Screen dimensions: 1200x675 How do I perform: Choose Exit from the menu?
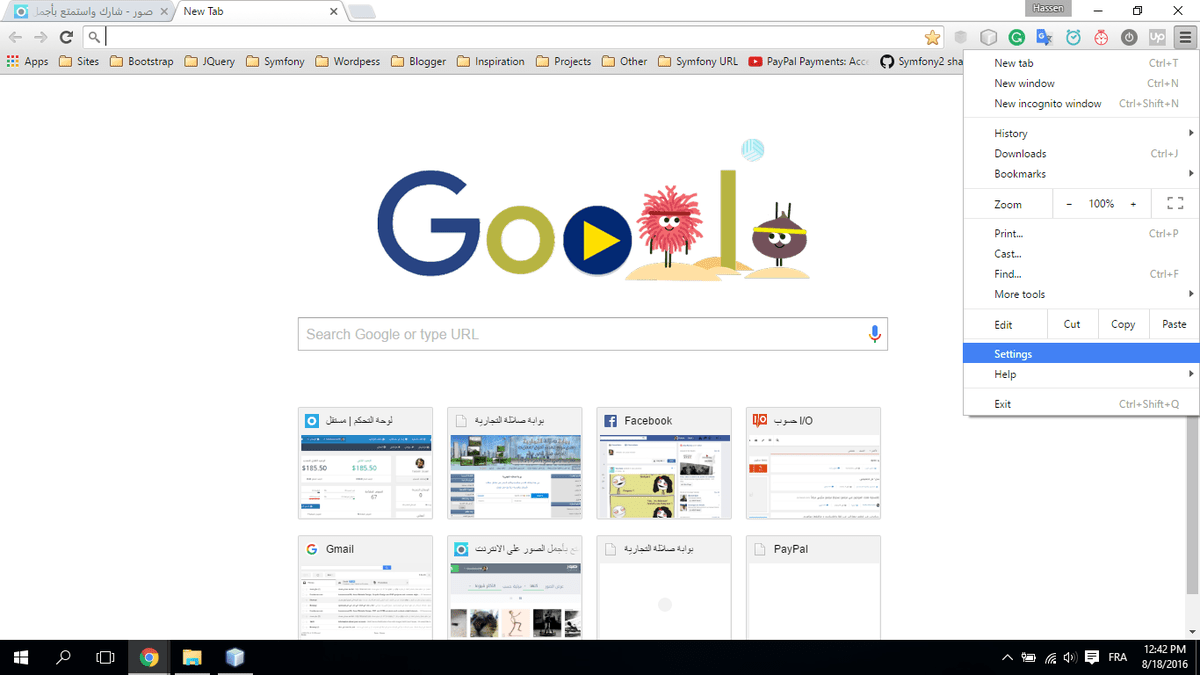pos(1081,404)
